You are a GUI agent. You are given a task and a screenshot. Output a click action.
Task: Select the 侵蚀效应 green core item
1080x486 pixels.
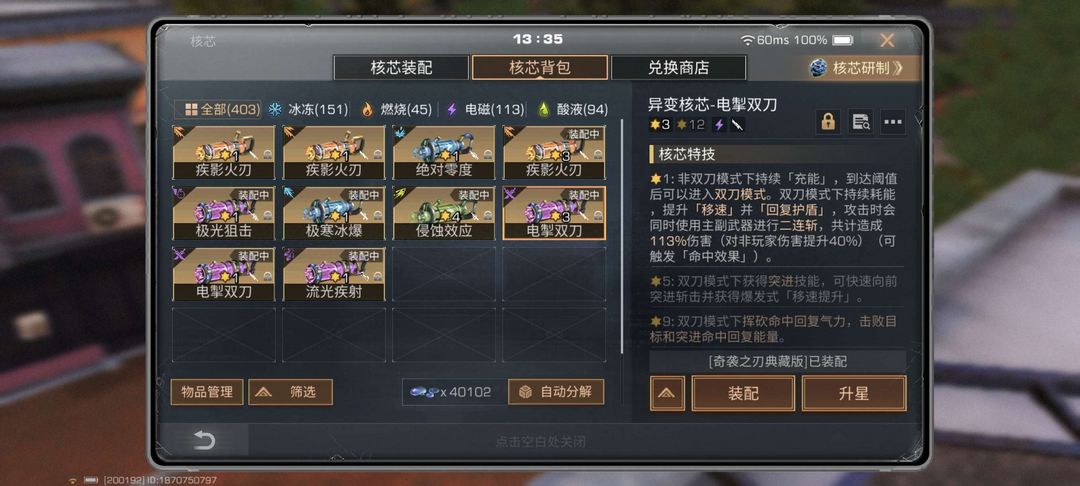coord(444,213)
